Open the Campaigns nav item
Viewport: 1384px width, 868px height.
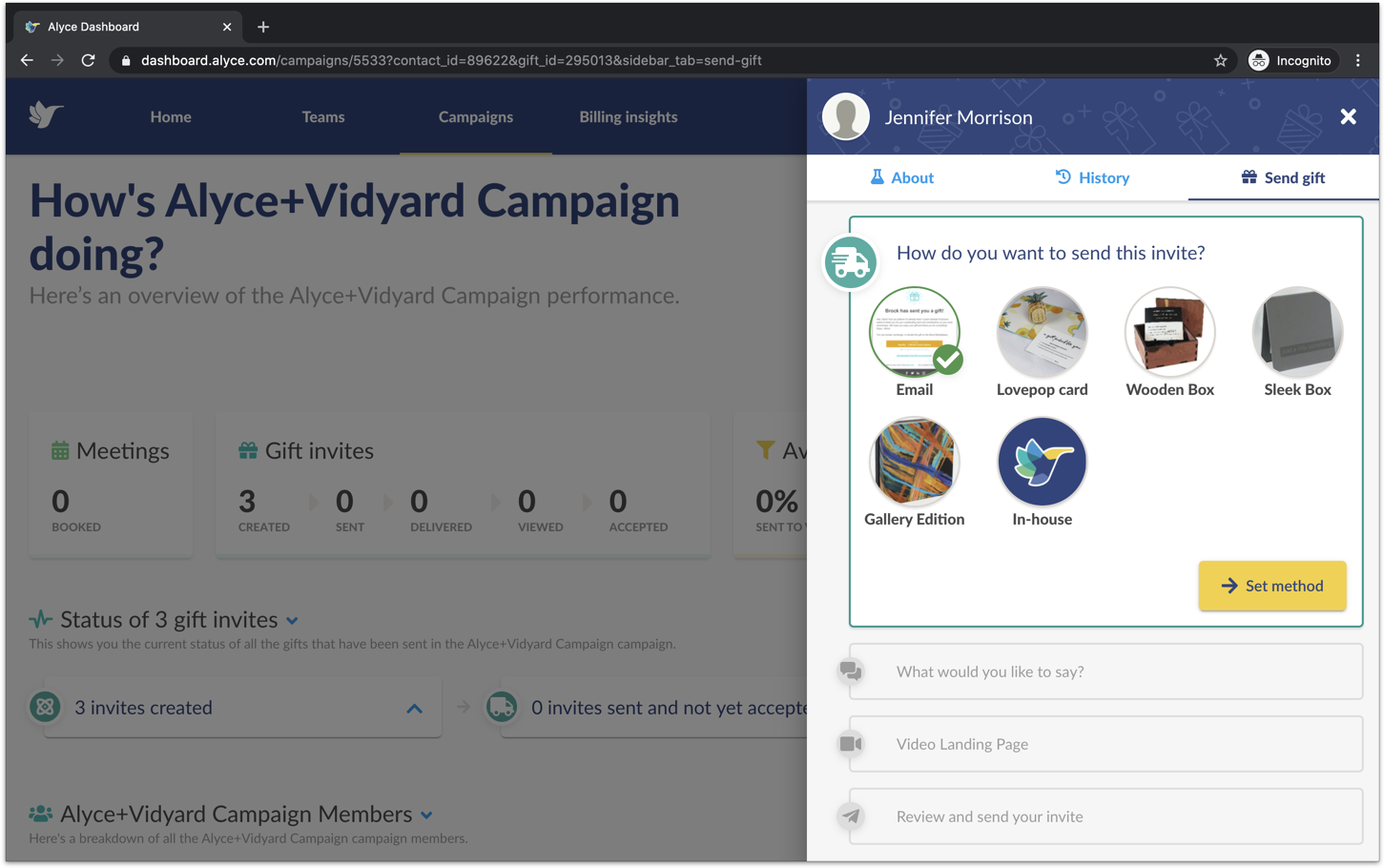tap(476, 116)
